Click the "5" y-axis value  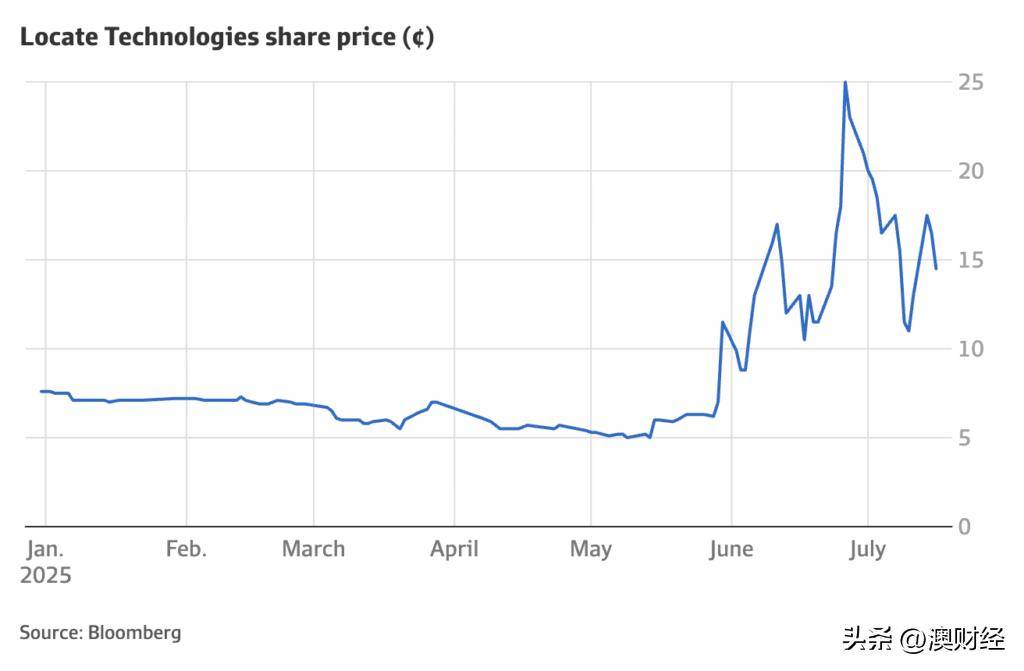964,438
